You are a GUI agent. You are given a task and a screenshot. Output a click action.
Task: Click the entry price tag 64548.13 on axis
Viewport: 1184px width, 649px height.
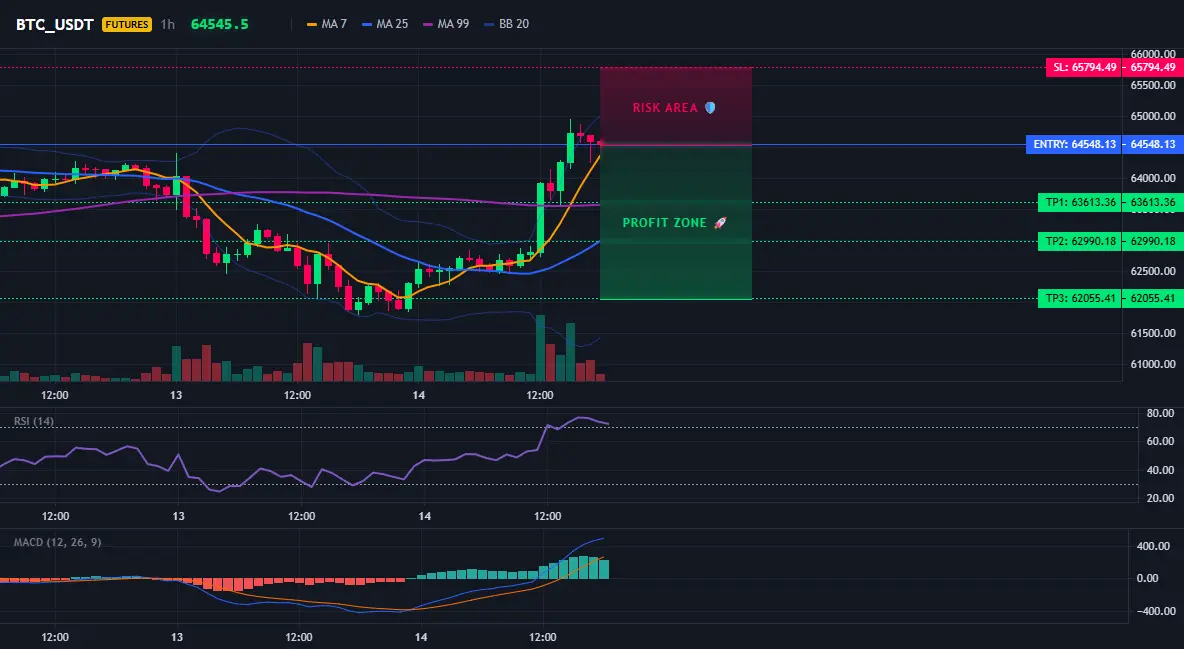(1153, 144)
